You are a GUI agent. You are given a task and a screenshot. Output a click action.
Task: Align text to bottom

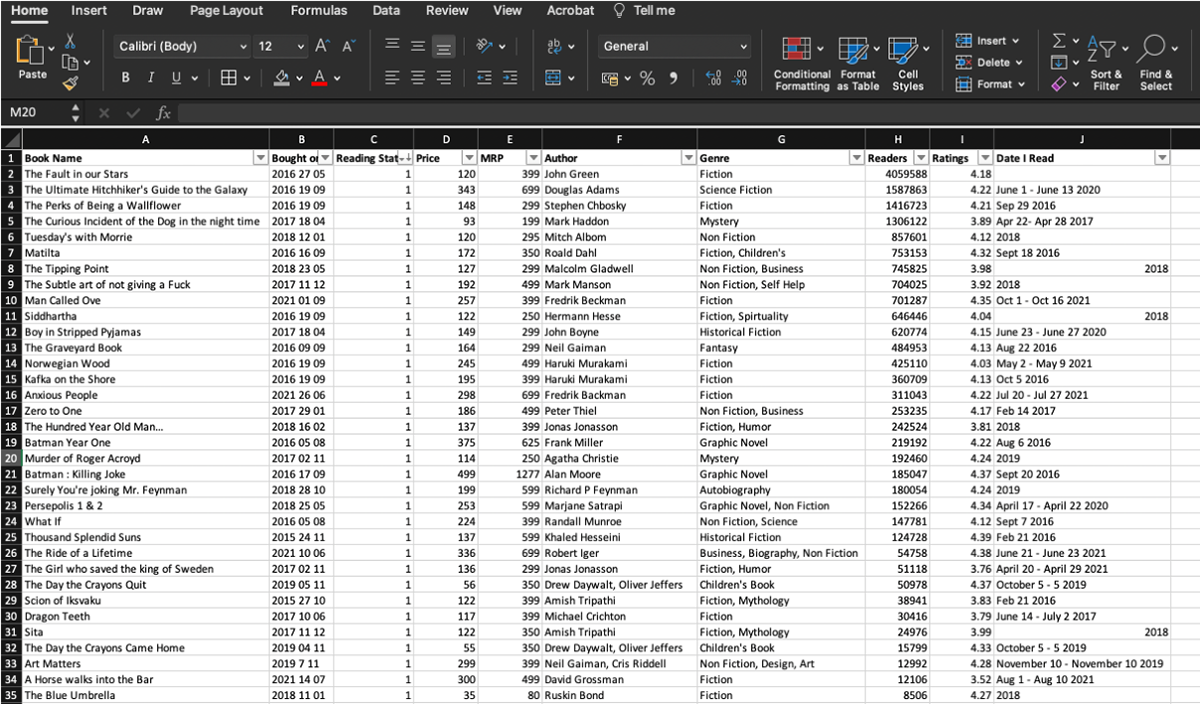coord(444,46)
